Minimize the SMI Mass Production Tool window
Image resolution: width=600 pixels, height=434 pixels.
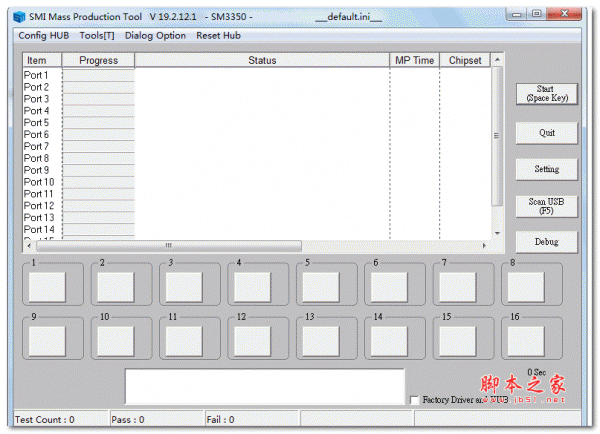[x=517, y=15]
